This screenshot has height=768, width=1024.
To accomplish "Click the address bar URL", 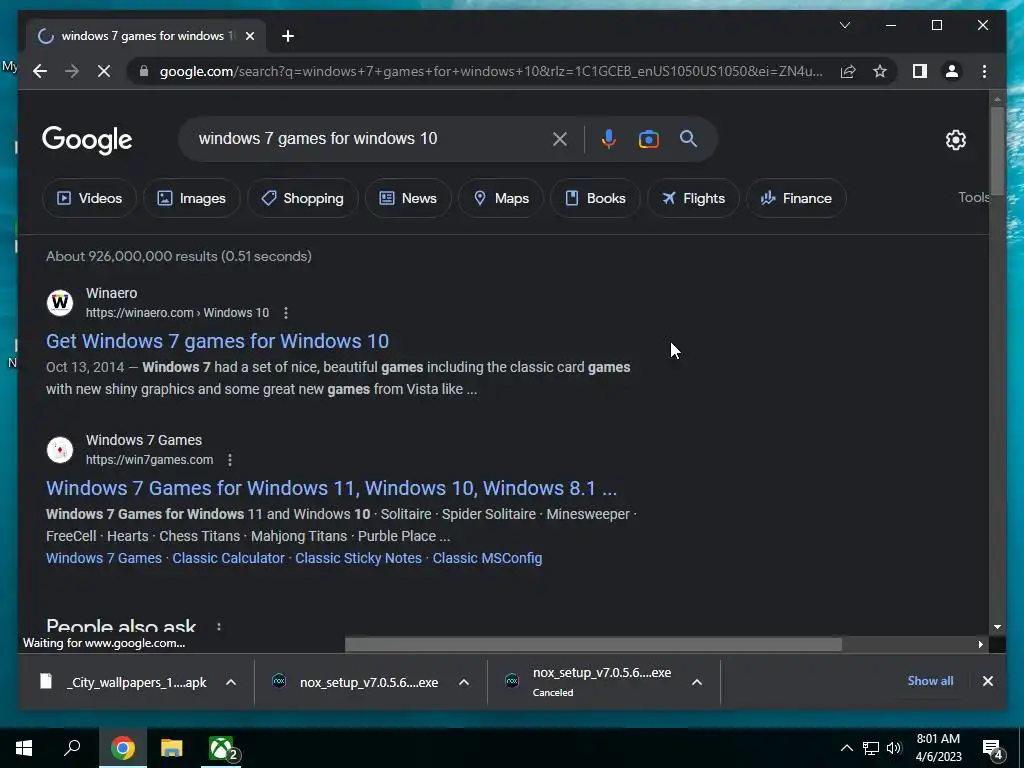I will tap(491, 71).
